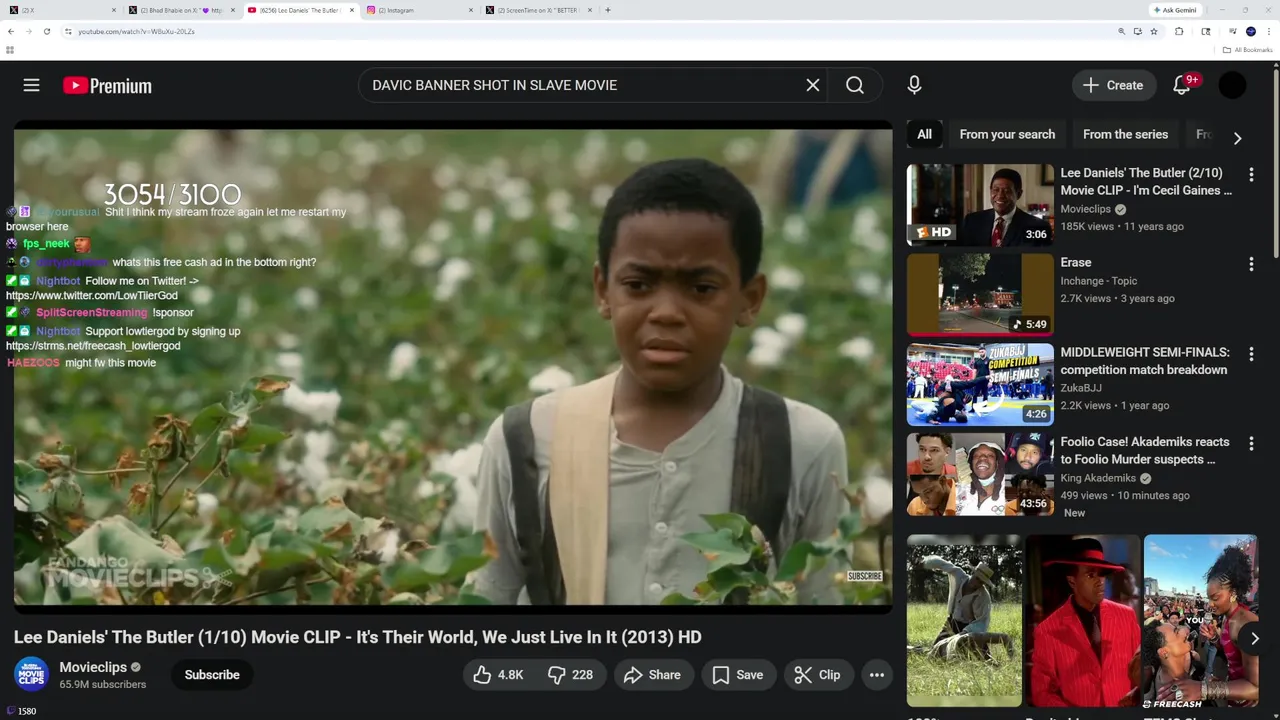Open The Butler 2/10 clip thumbnail
Screen dimensions: 1280x720
[980, 205]
